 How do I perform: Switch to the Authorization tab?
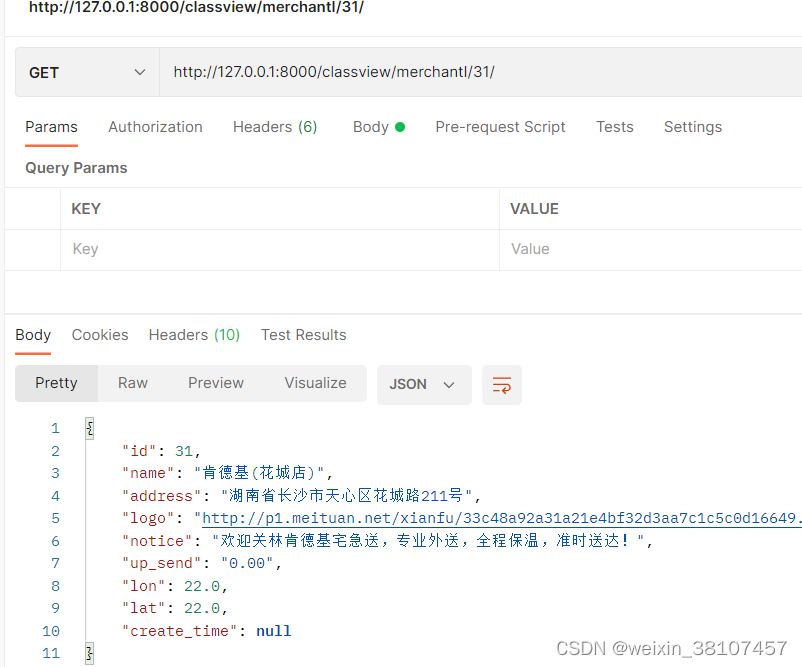point(155,127)
